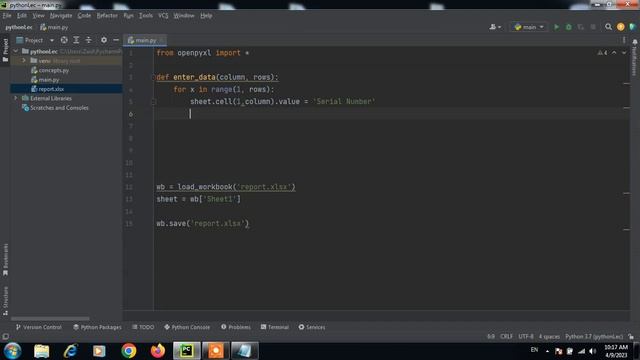Click the Project panel horizontal scrollbar

click(x=50, y=318)
